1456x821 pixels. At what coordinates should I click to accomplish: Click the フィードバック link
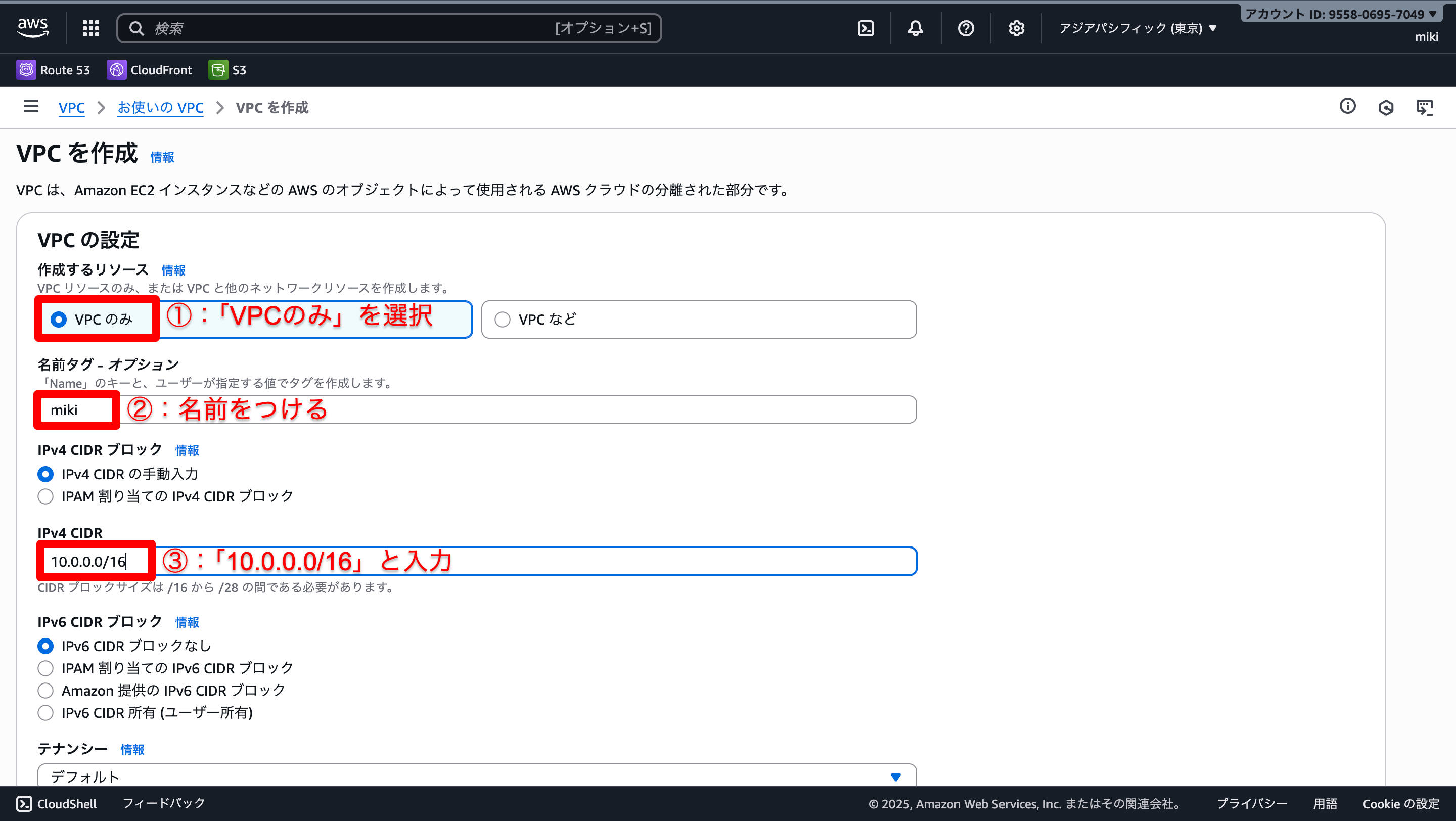(162, 803)
